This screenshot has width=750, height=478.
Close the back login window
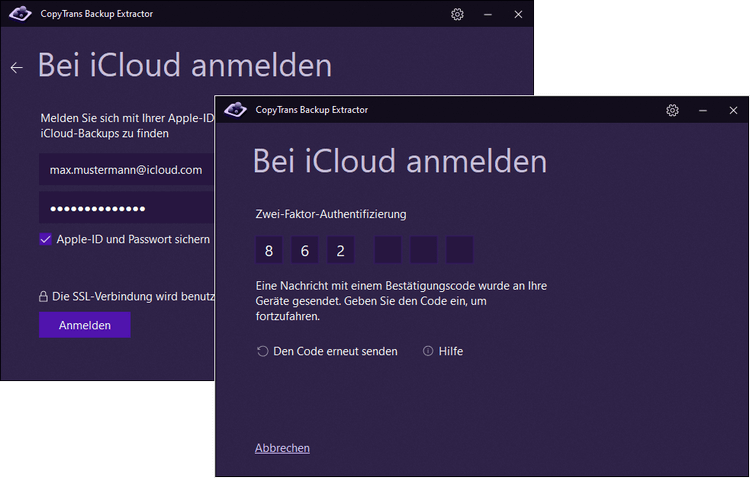click(x=518, y=15)
